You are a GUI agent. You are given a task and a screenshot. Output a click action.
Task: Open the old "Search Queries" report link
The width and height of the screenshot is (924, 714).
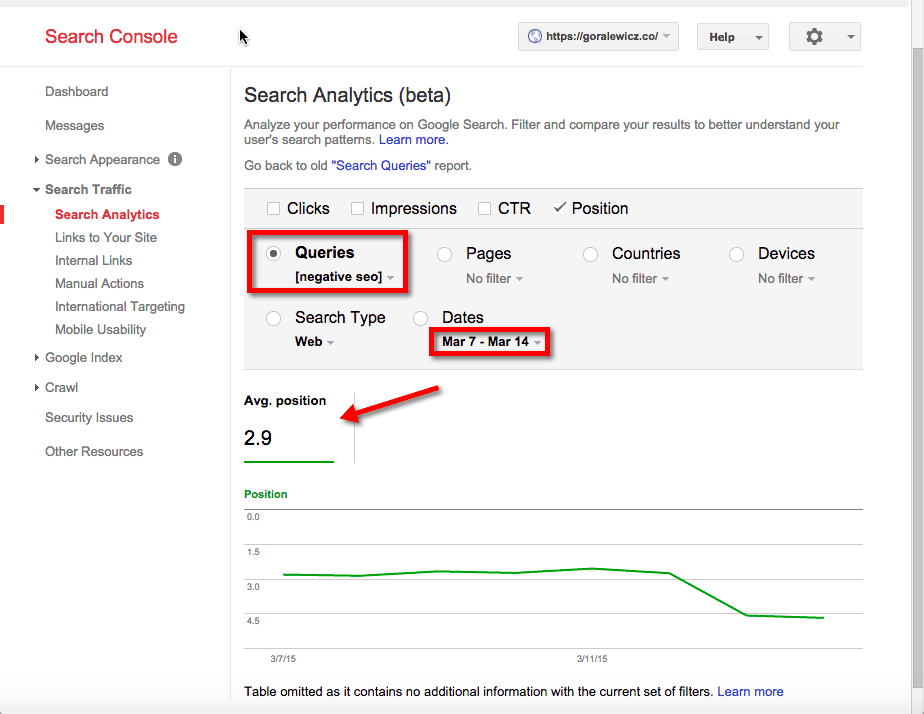click(x=381, y=166)
